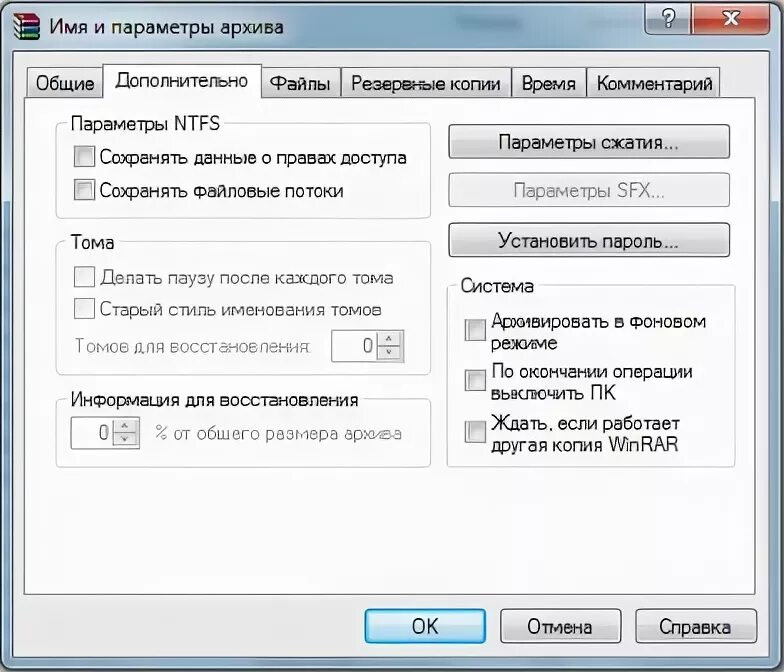This screenshot has width=784, height=672.
Task: Open help via Справка button
Action: click(696, 626)
